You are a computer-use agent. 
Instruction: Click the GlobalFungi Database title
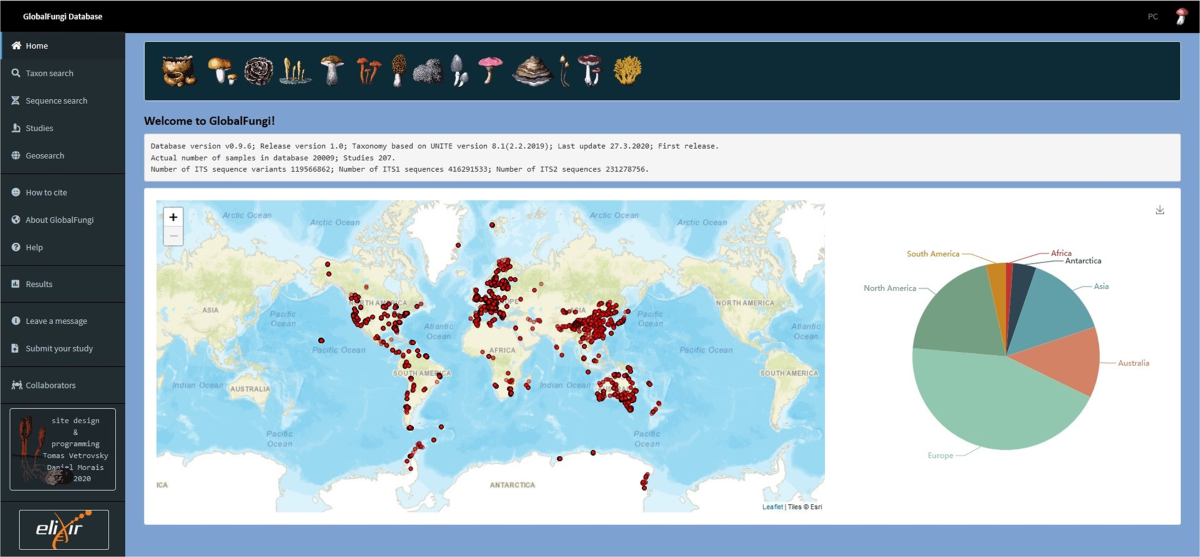coord(62,17)
